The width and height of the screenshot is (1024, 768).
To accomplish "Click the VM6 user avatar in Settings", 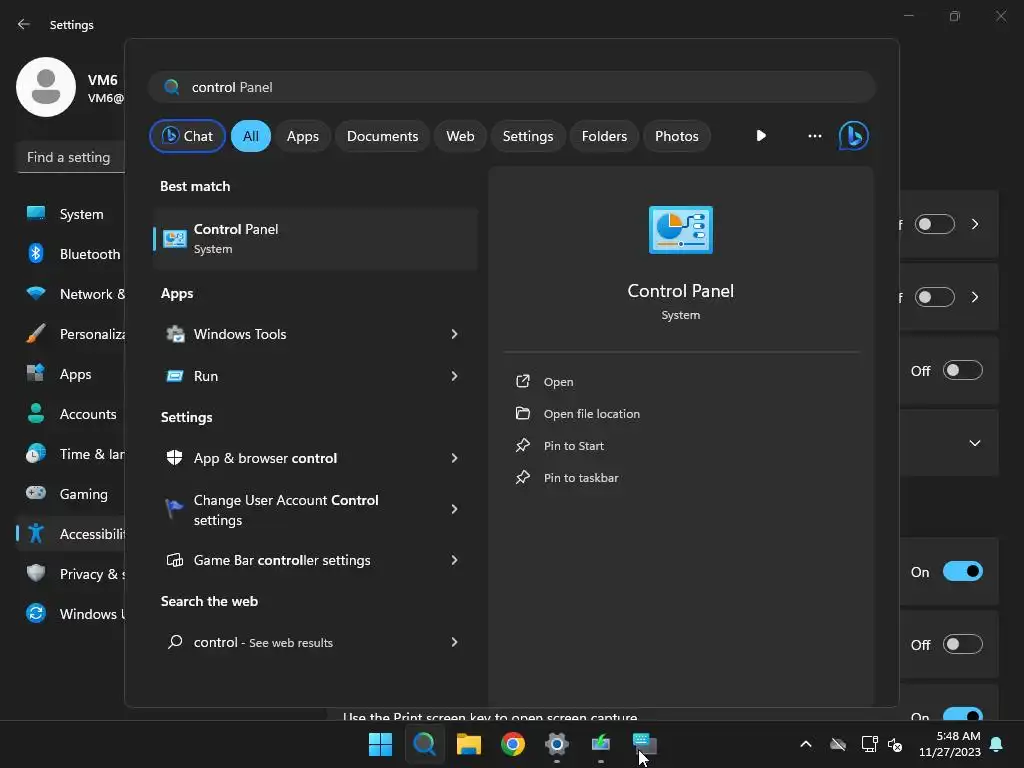I will (x=46, y=87).
